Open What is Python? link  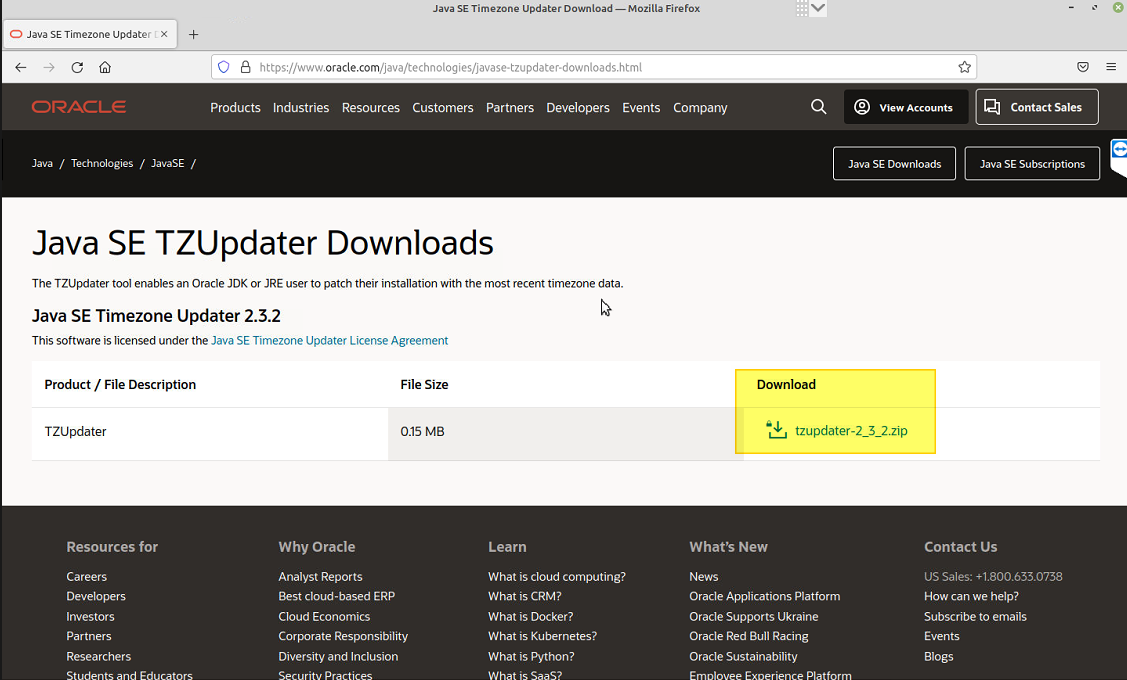coord(531,656)
